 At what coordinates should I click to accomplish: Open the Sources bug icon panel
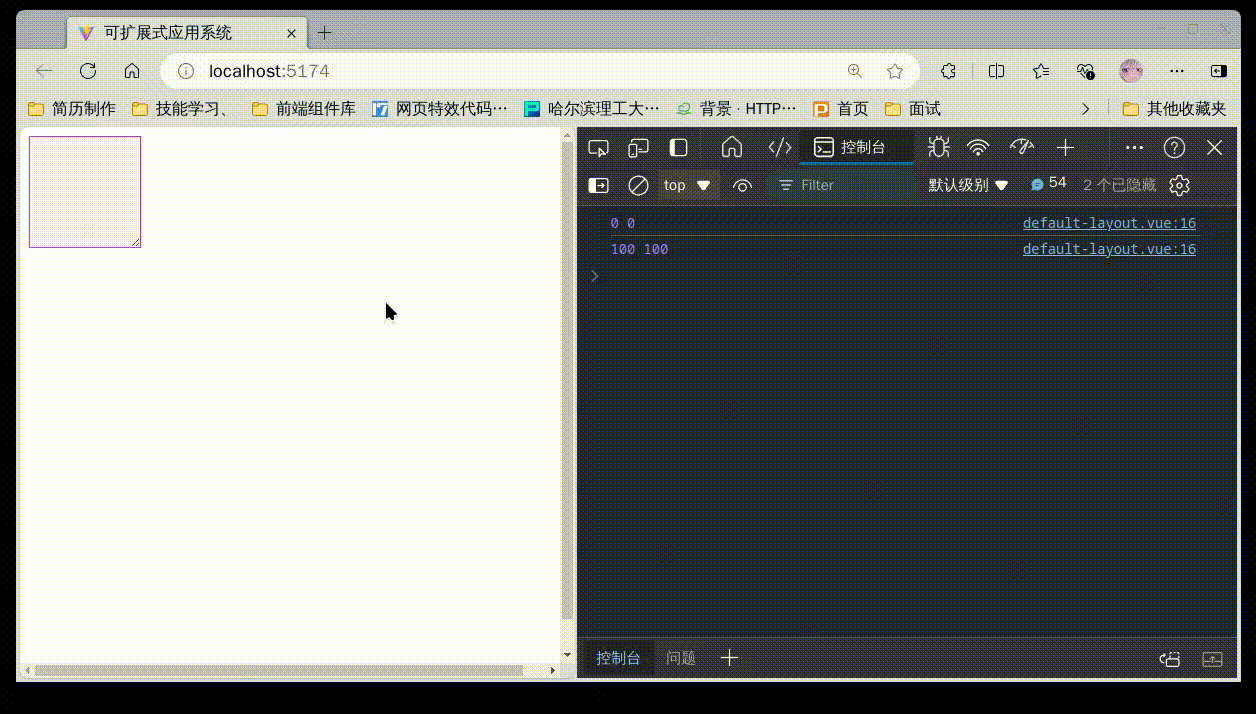click(938, 148)
